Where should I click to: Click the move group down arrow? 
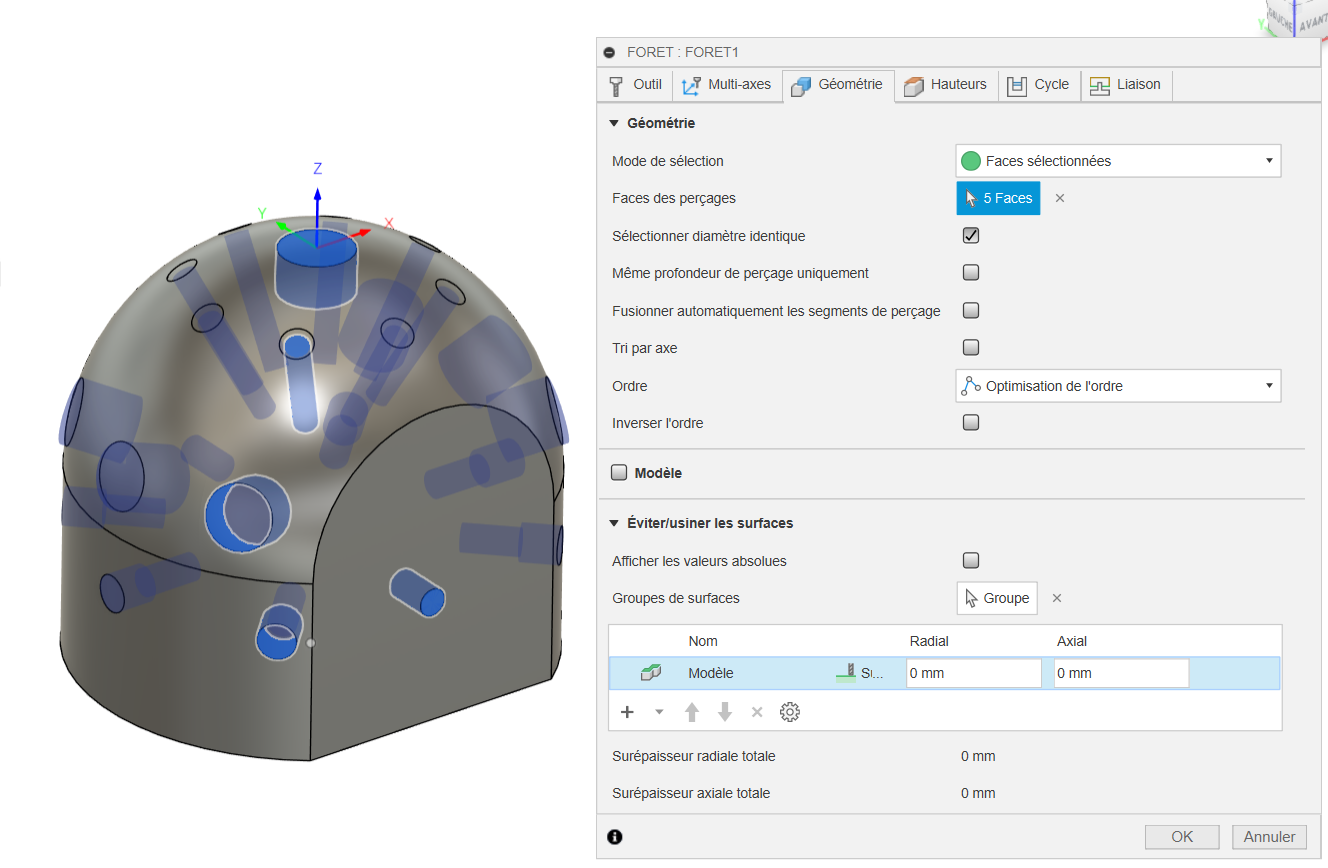pos(725,712)
